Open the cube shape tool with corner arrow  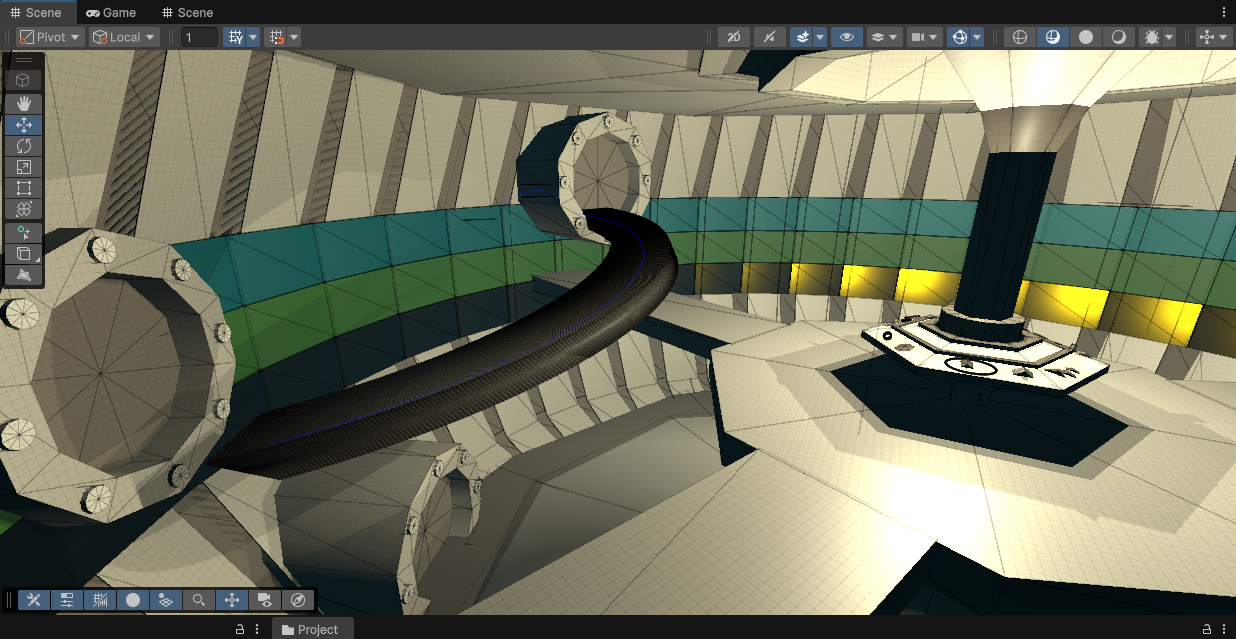click(x=24, y=253)
